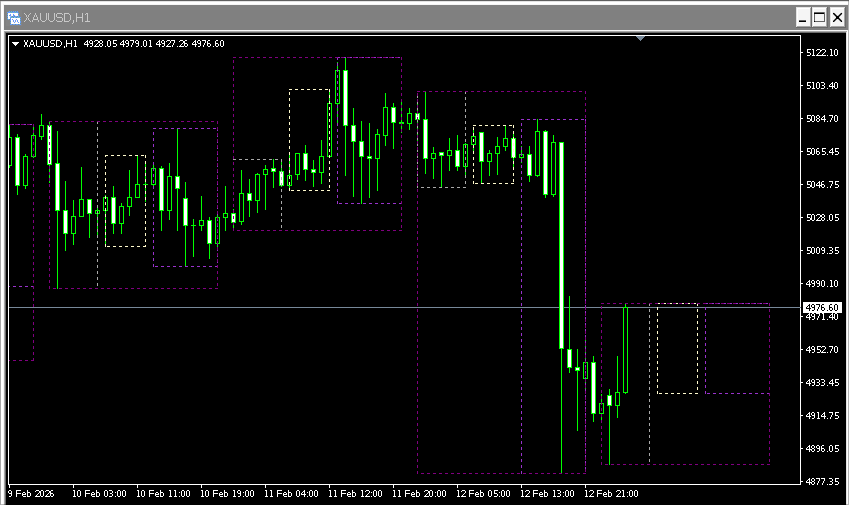Screen dimensions: 849x505
Task: Close the XAUUSD,H1 chart window
Action: click(x=837, y=18)
